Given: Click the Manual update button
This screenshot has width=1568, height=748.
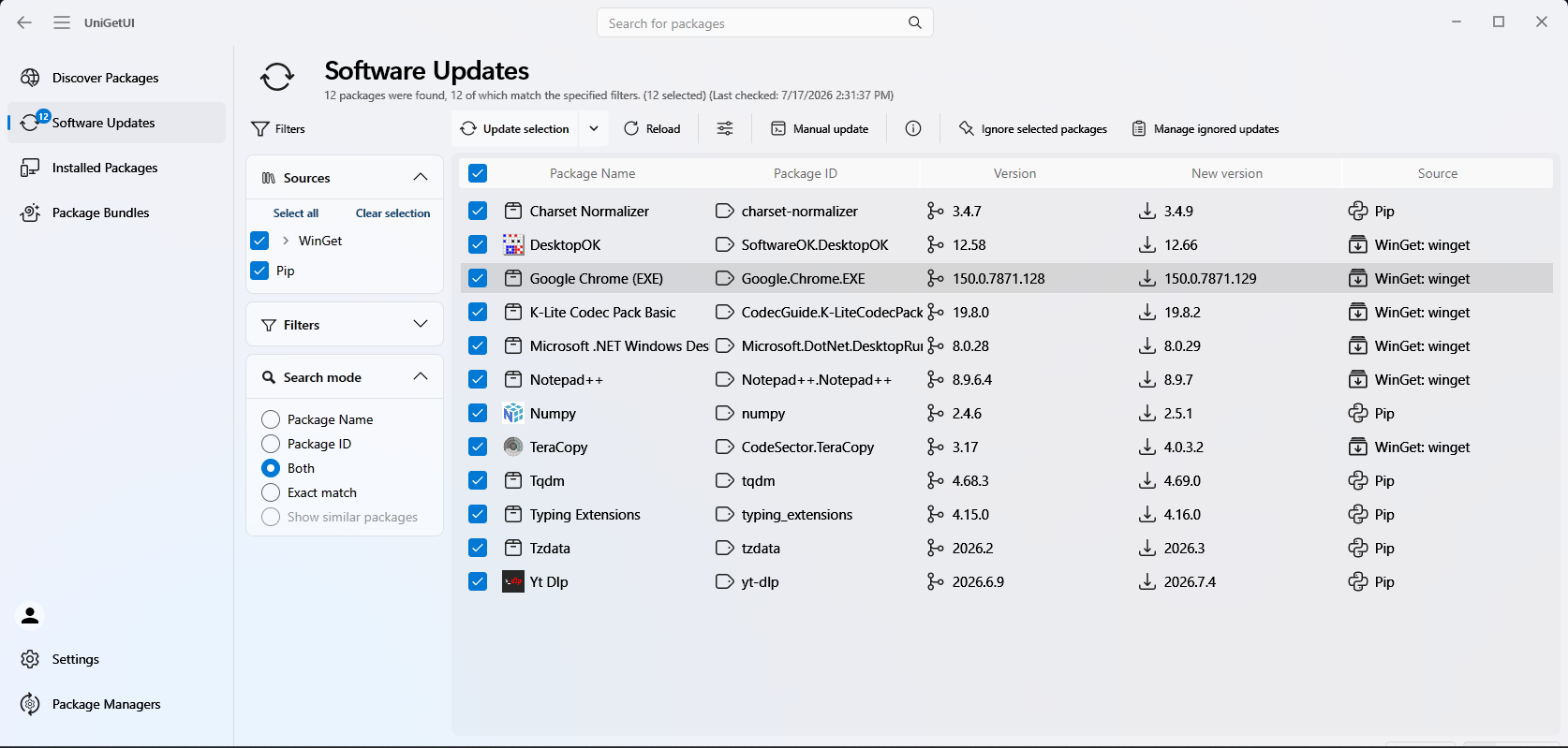Looking at the screenshot, I should click(821, 128).
